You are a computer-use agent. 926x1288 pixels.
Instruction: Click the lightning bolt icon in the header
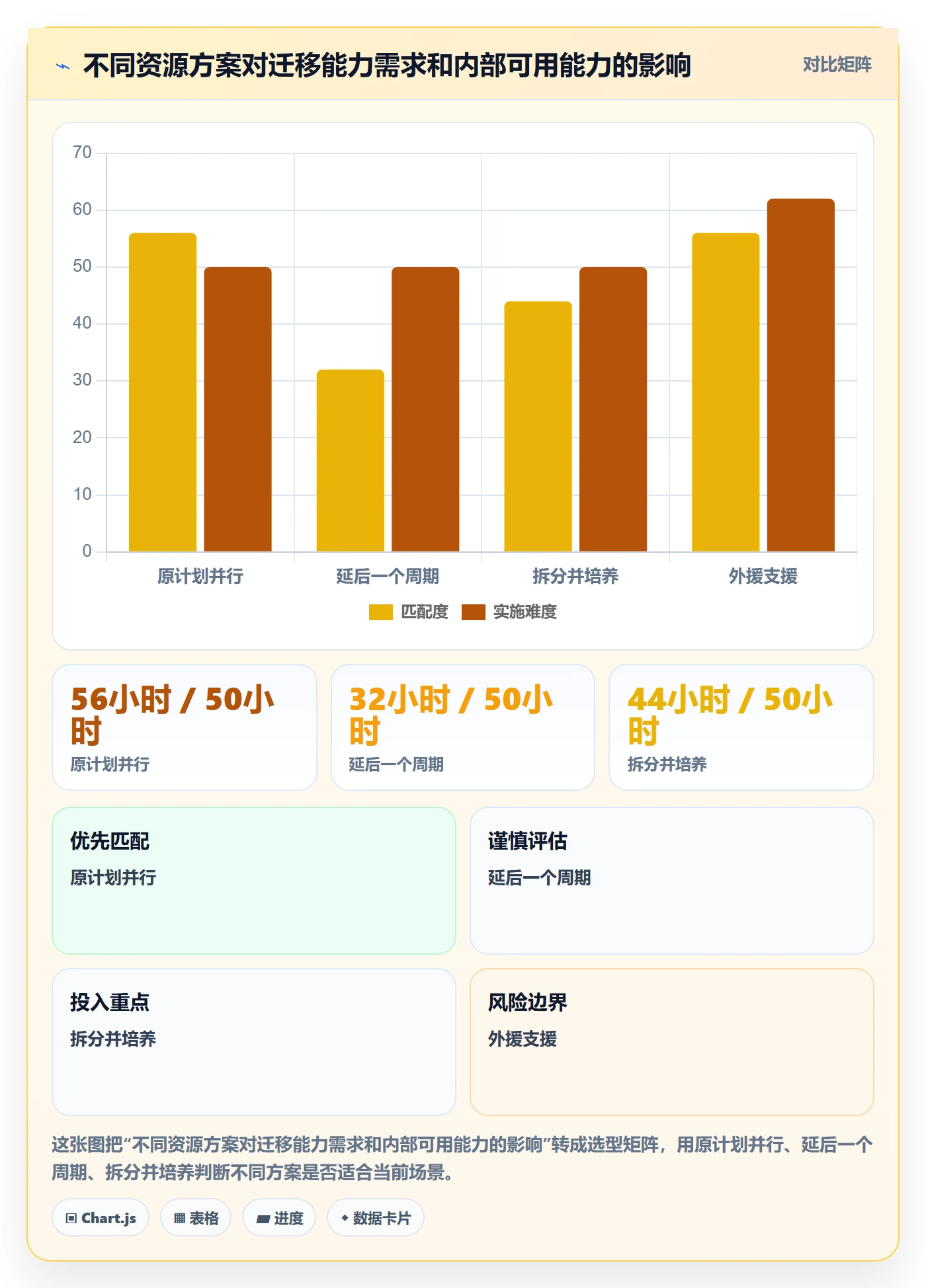(63, 66)
